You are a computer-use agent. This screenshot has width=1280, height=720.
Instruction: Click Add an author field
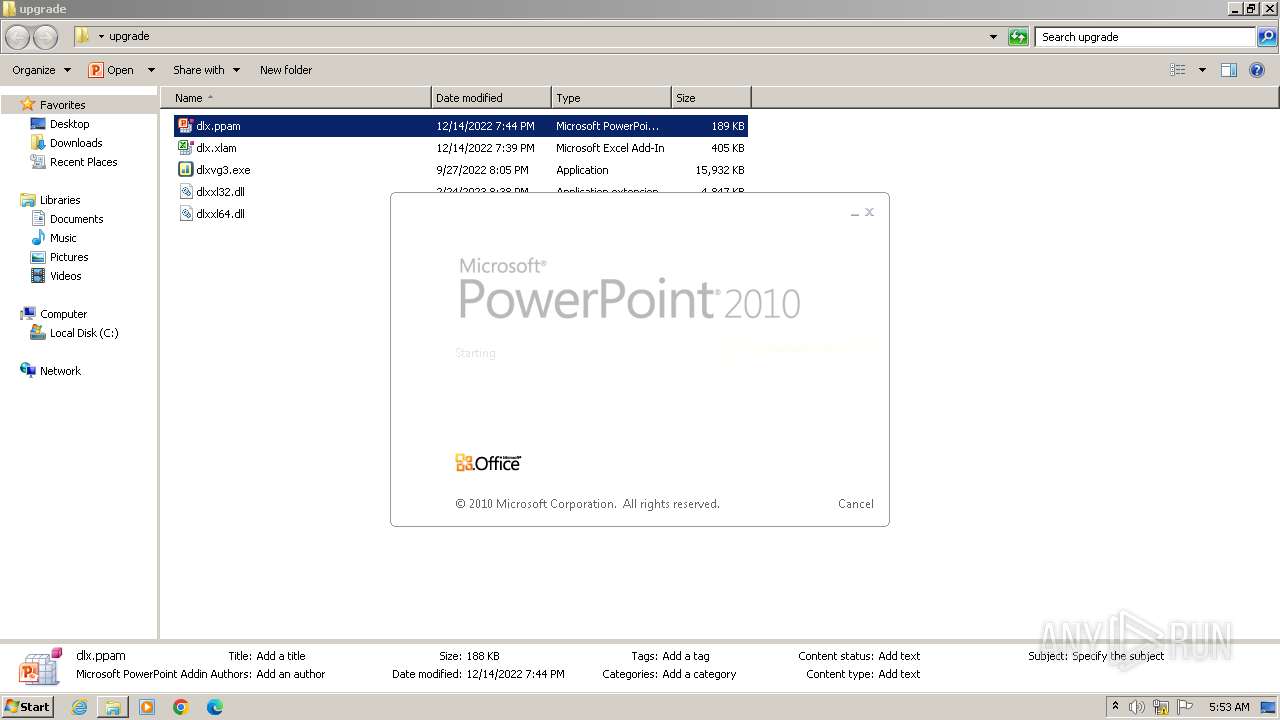click(x=291, y=674)
